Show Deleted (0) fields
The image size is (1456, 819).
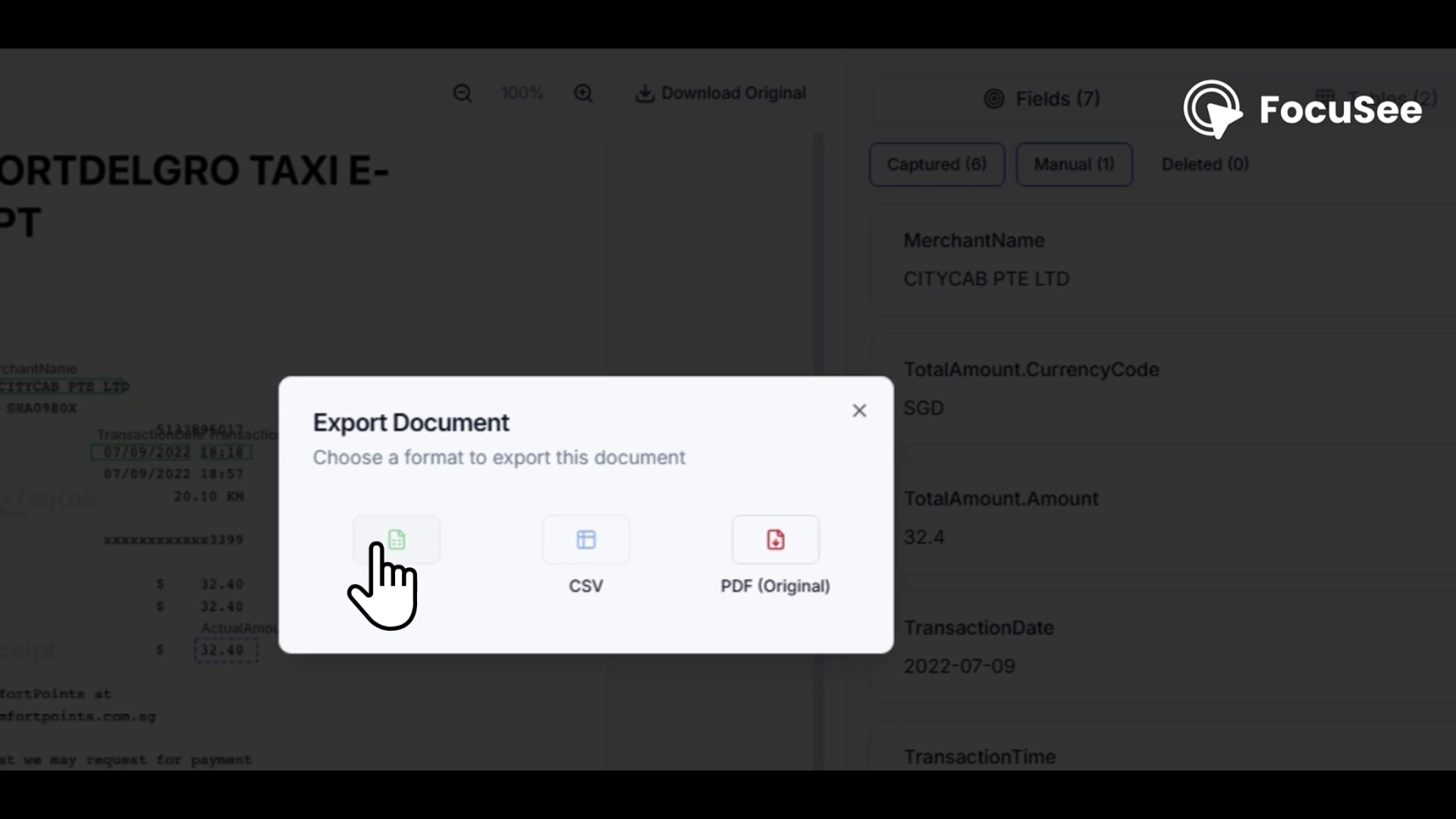point(1205,165)
